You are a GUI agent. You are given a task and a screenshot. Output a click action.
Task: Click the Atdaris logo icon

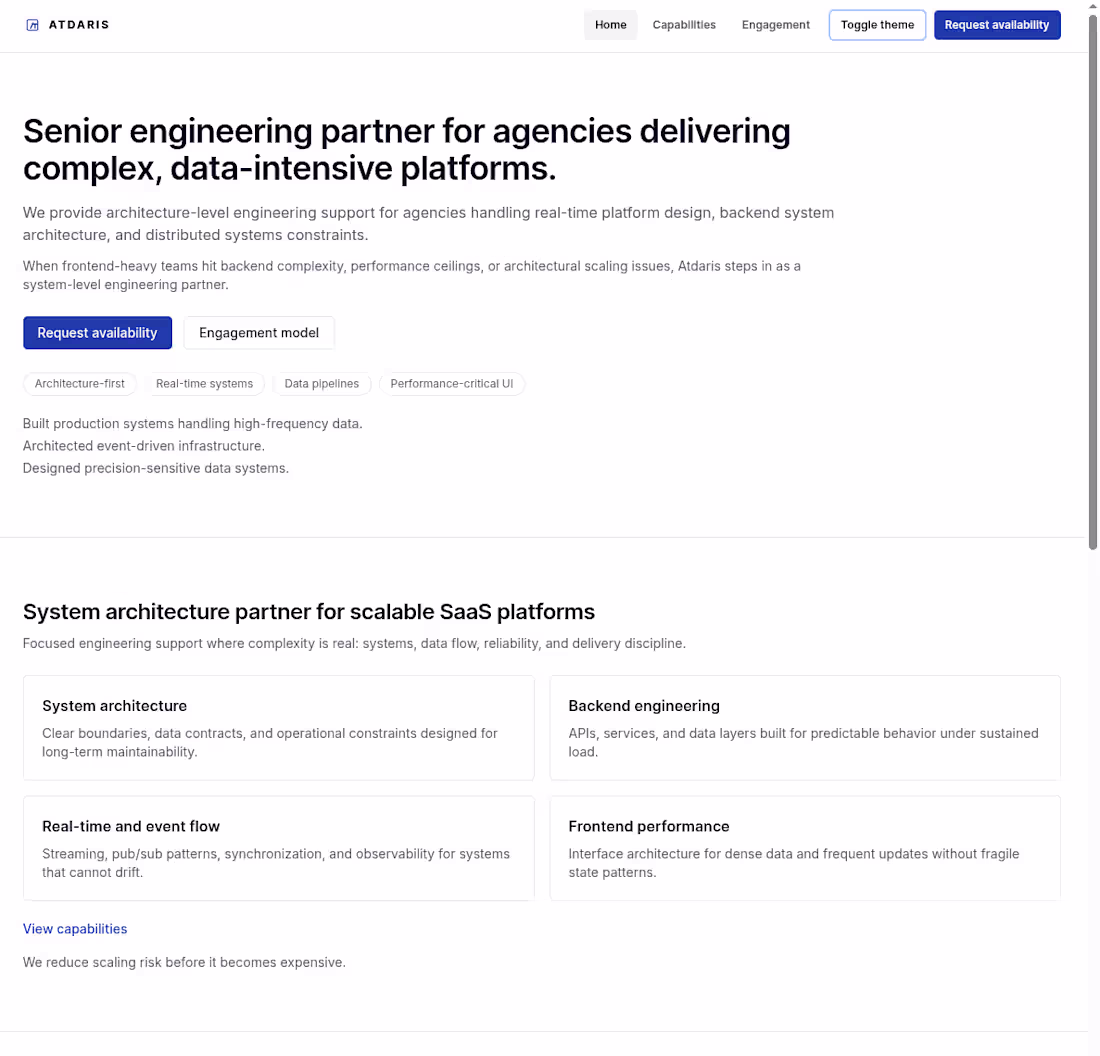[x=32, y=25]
